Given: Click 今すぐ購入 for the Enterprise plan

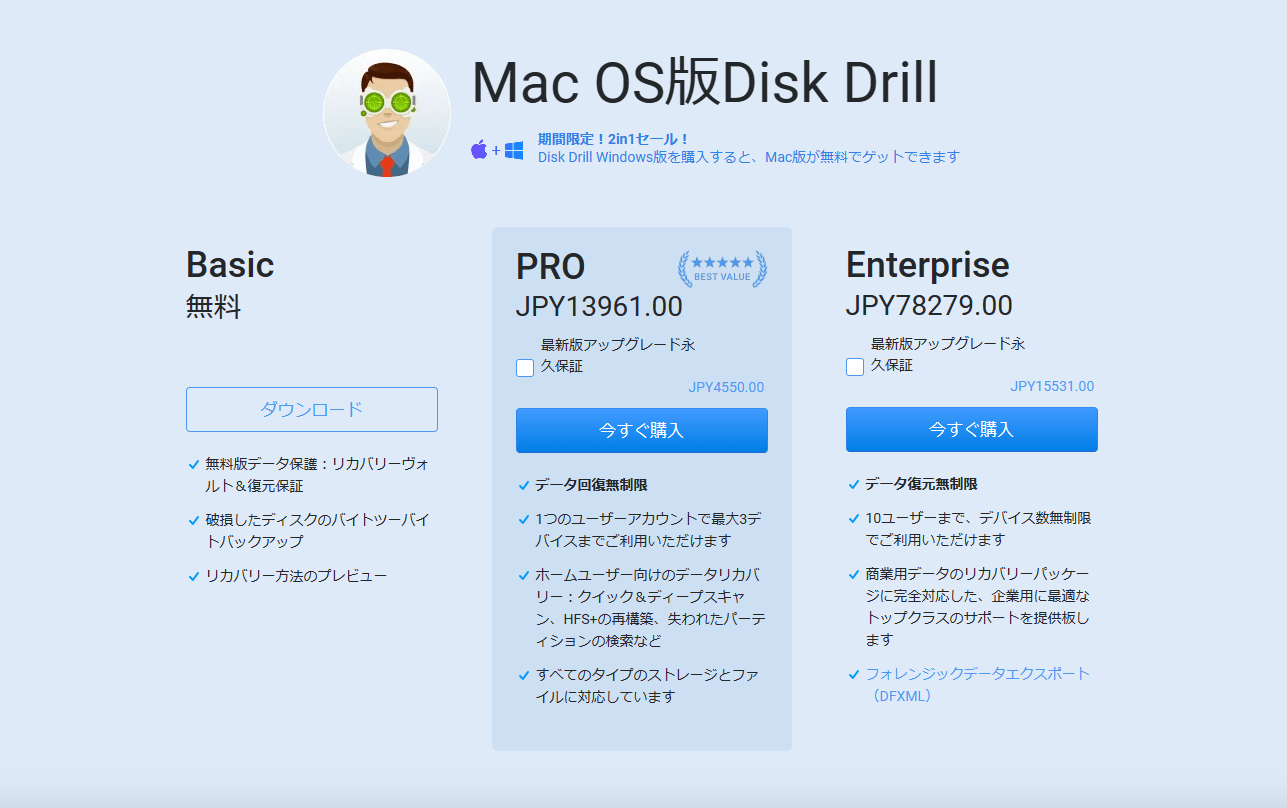Looking at the screenshot, I should pos(971,430).
